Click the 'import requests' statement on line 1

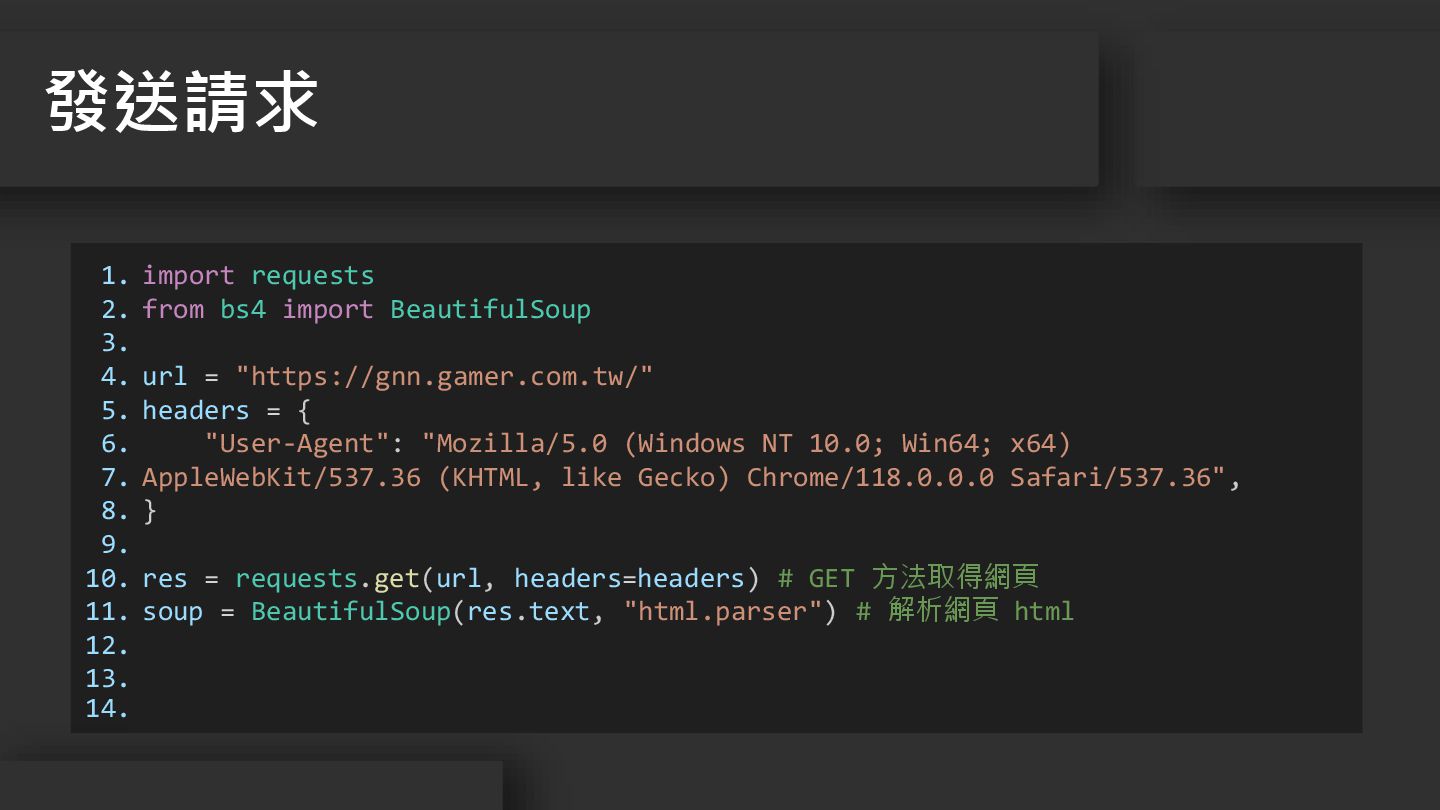(x=258, y=276)
